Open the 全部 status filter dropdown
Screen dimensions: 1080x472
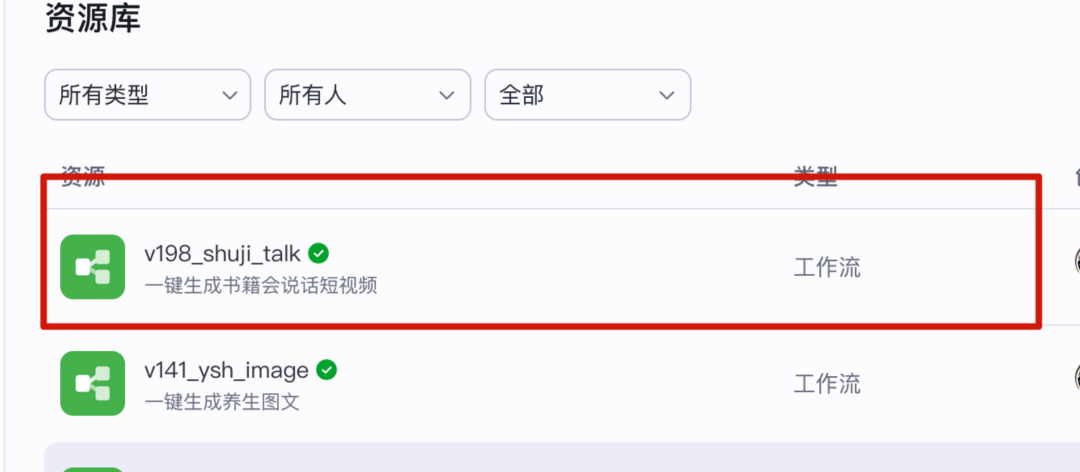587,95
